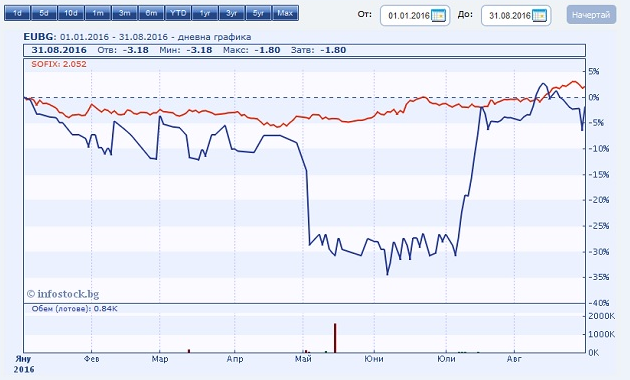Click the Мар month axis label
Image resolution: width=630 pixels, height=380 pixels.
pos(160,359)
